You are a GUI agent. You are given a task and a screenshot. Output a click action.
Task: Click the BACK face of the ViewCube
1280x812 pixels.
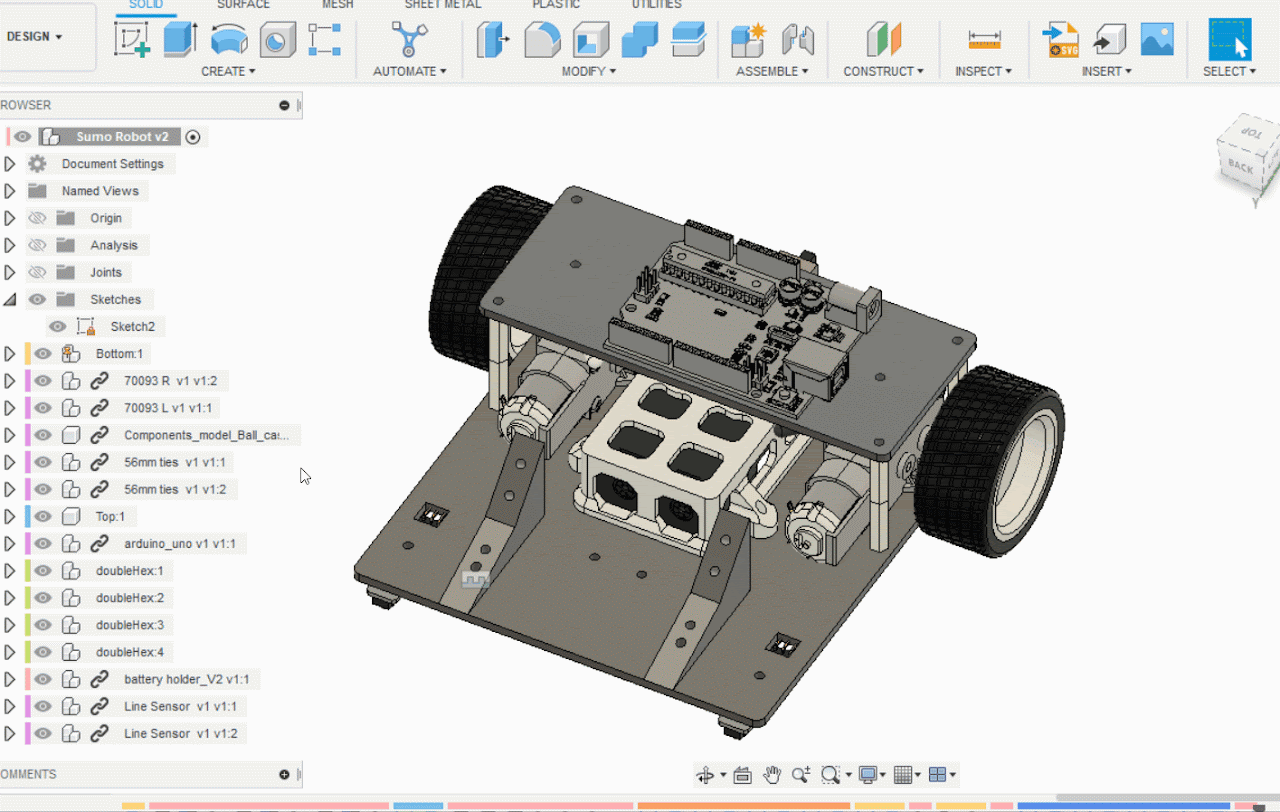pos(1240,167)
